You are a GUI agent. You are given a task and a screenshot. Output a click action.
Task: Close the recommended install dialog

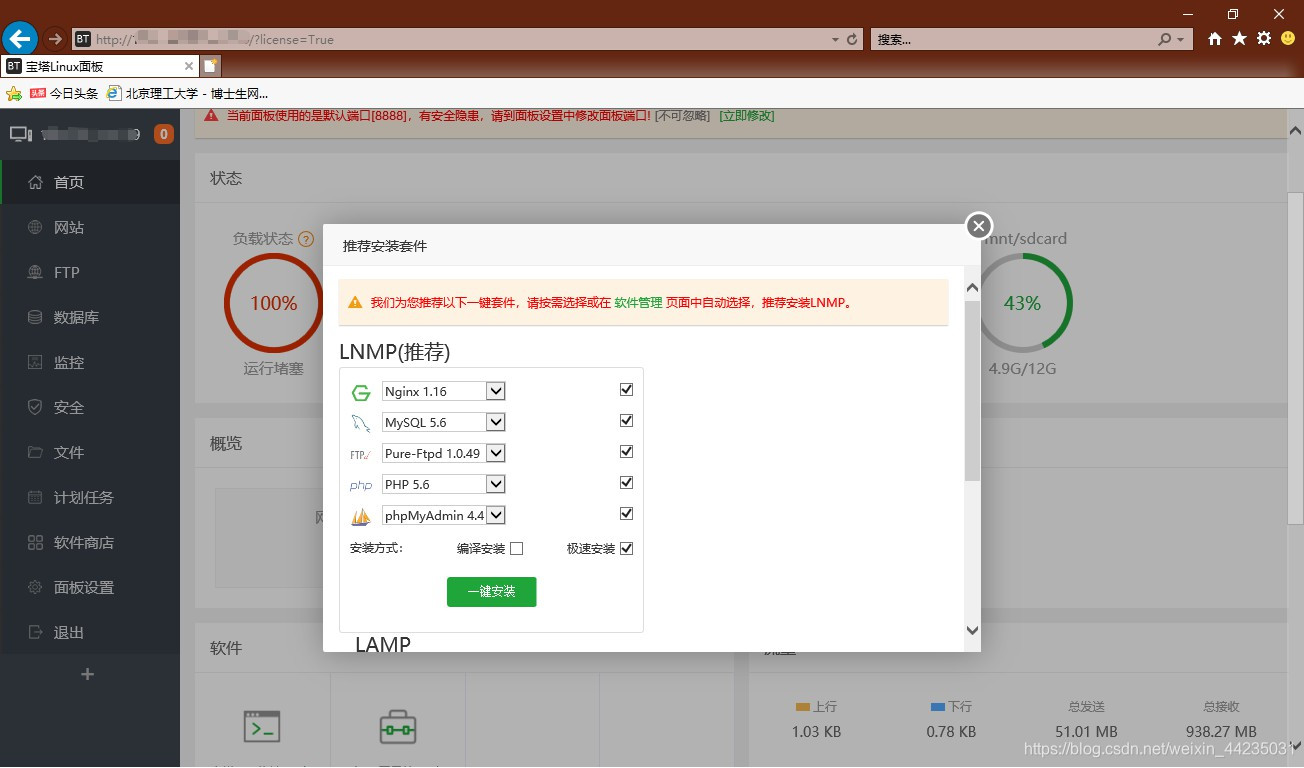[x=979, y=225]
